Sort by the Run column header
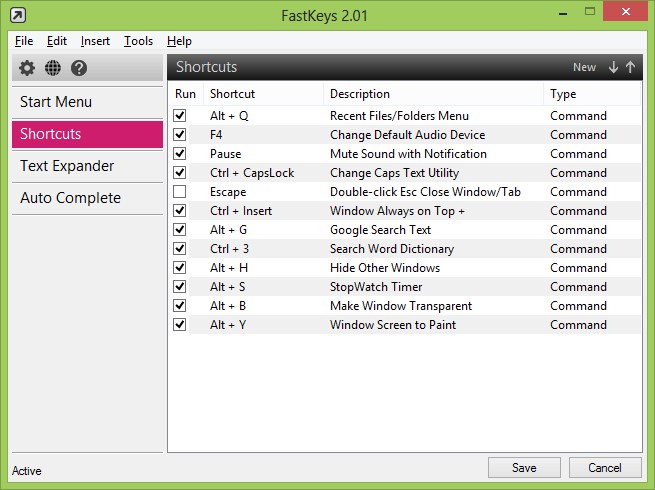This screenshot has height=490, width=655. coord(185,94)
